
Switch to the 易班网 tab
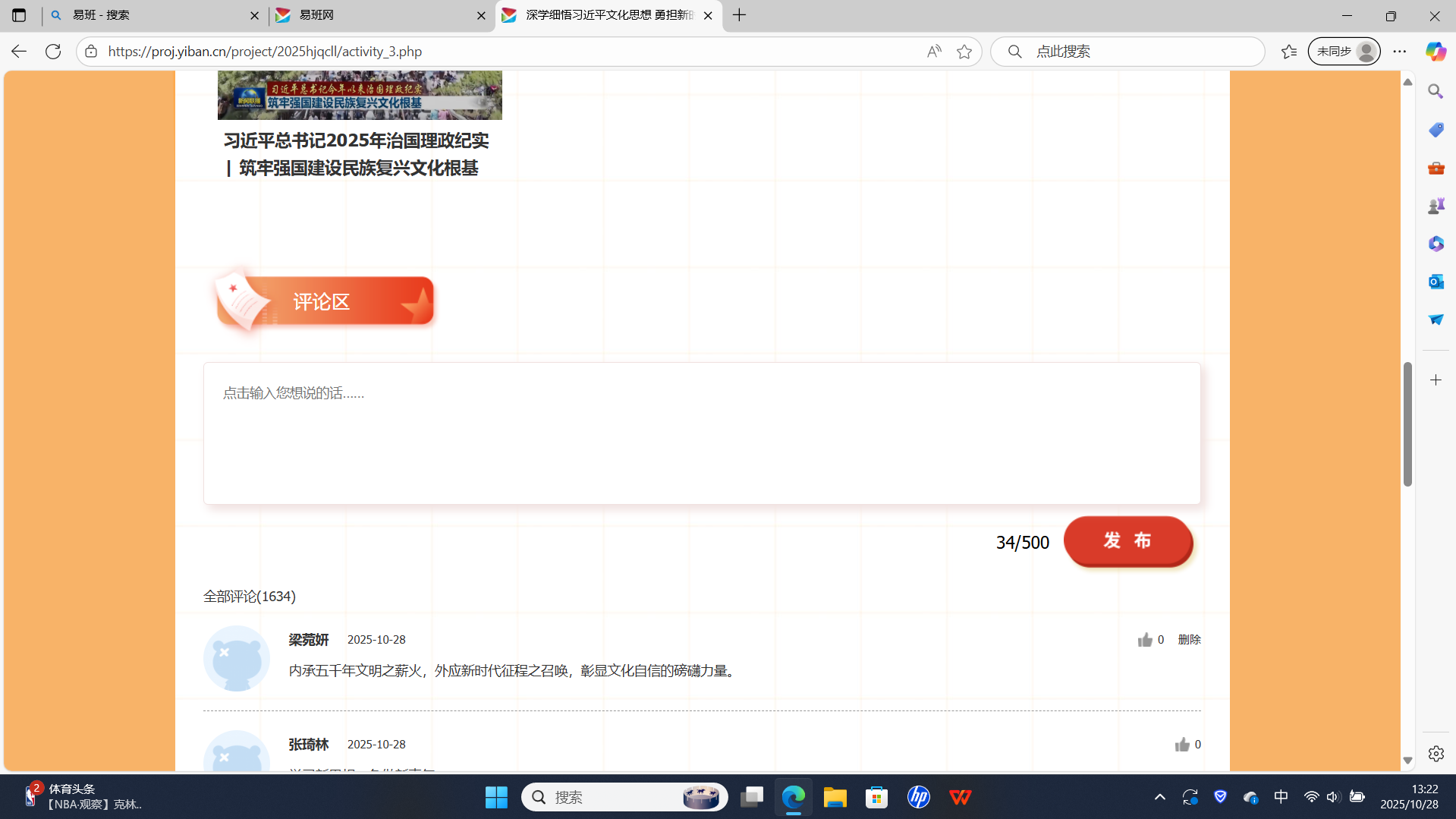tap(379, 15)
